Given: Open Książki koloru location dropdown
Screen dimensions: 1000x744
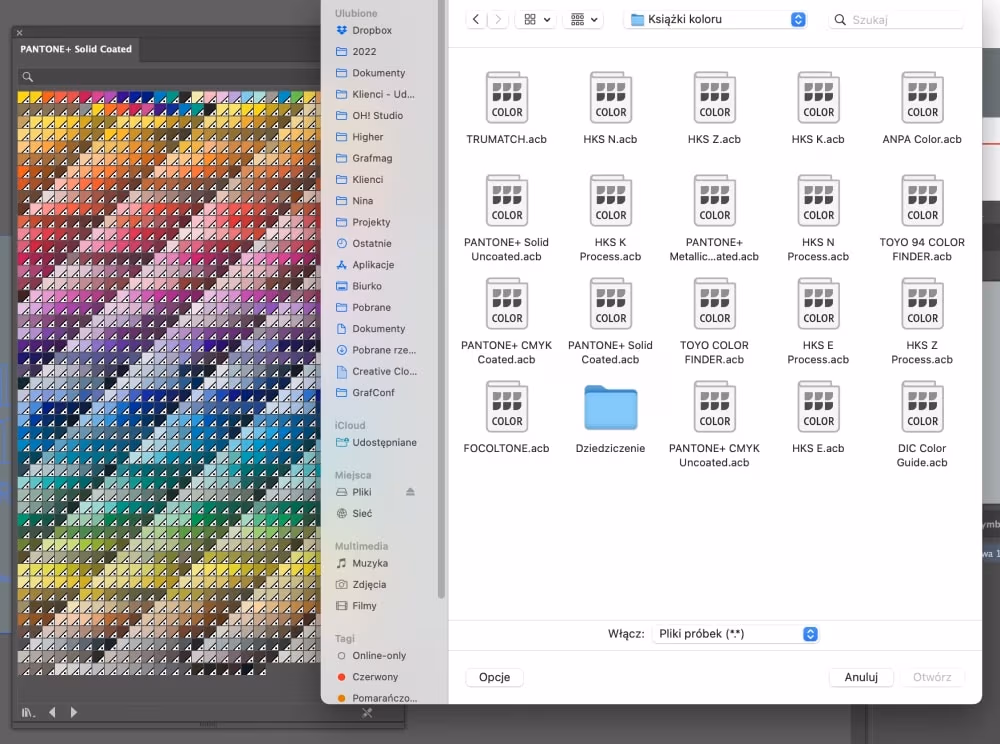Looking at the screenshot, I should click(x=716, y=19).
